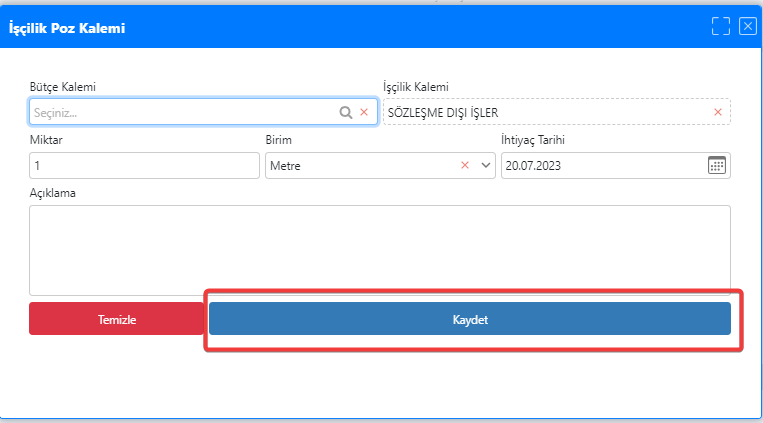Clear the Bütçe Kalemi field with its red X

(x=364, y=113)
